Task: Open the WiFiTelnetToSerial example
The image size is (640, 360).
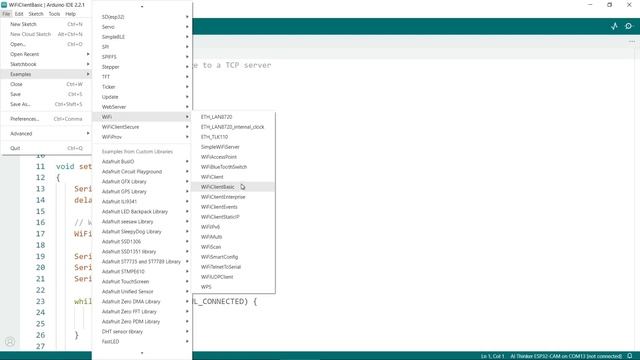Action: click(x=233, y=267)
